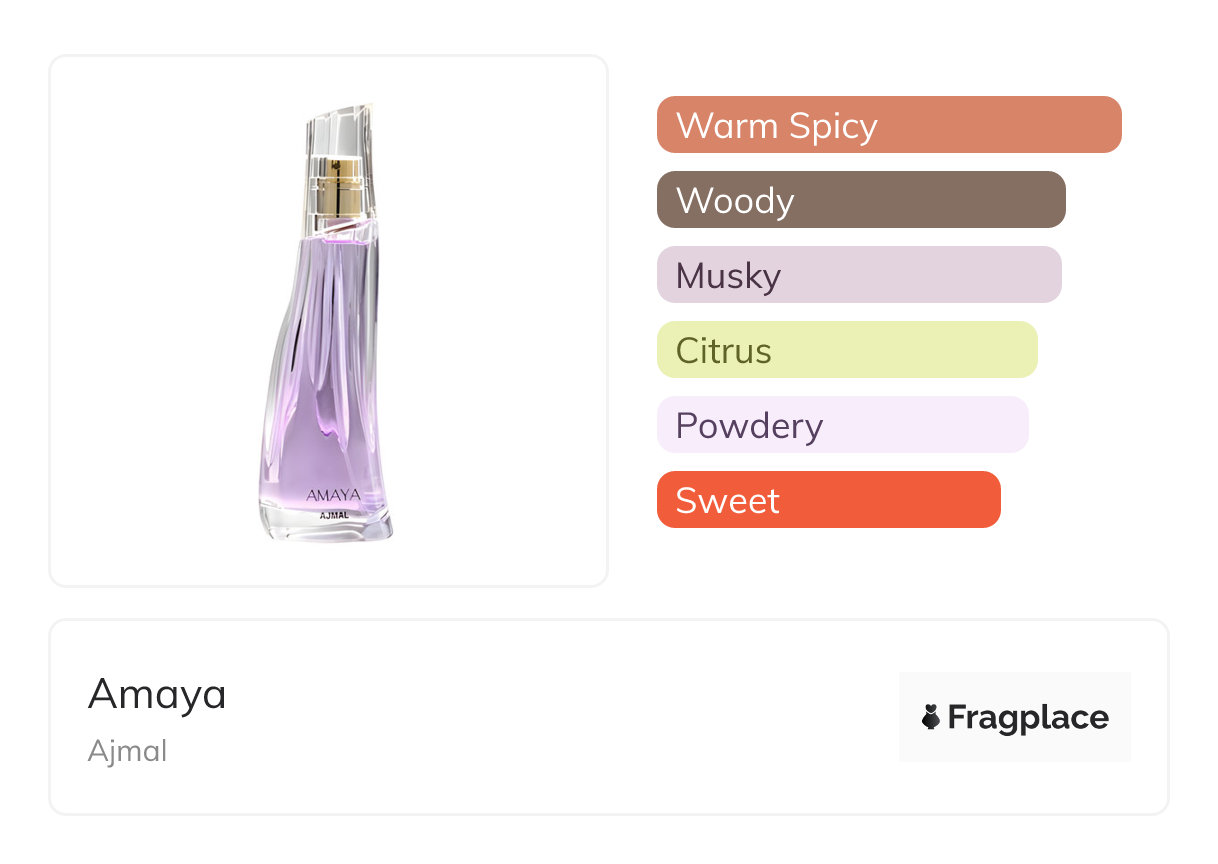Click the clear glass base of bottle
The image size is (1218, 864).
(x=330, y=530)
